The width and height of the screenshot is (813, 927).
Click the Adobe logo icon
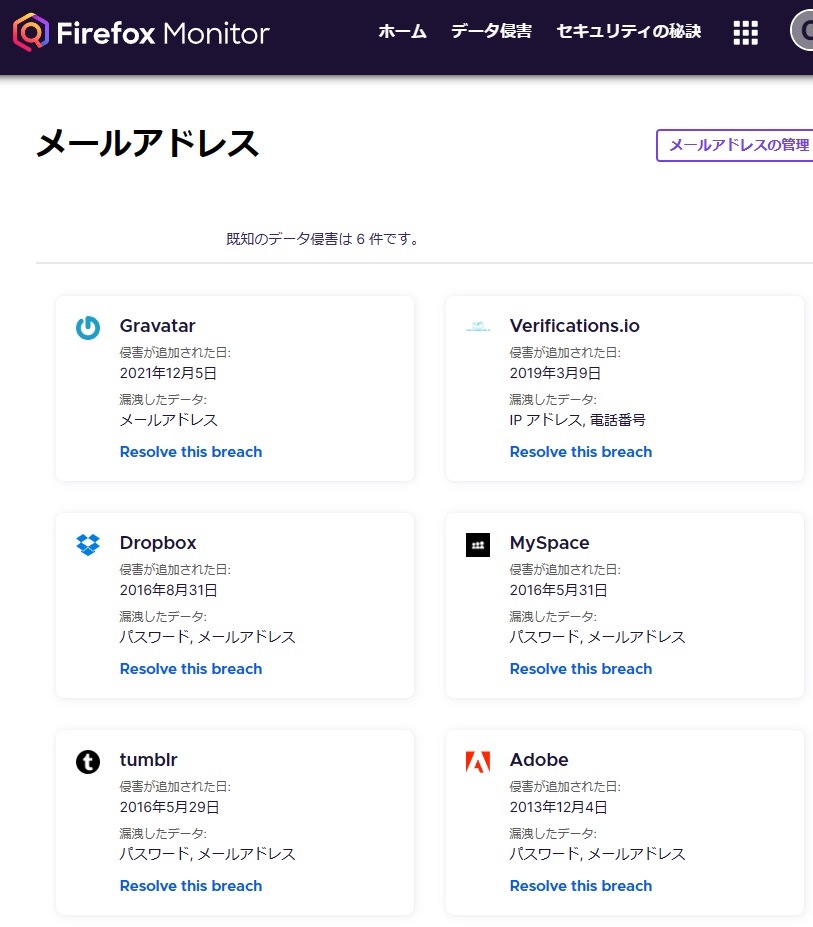tap(478, 760)
